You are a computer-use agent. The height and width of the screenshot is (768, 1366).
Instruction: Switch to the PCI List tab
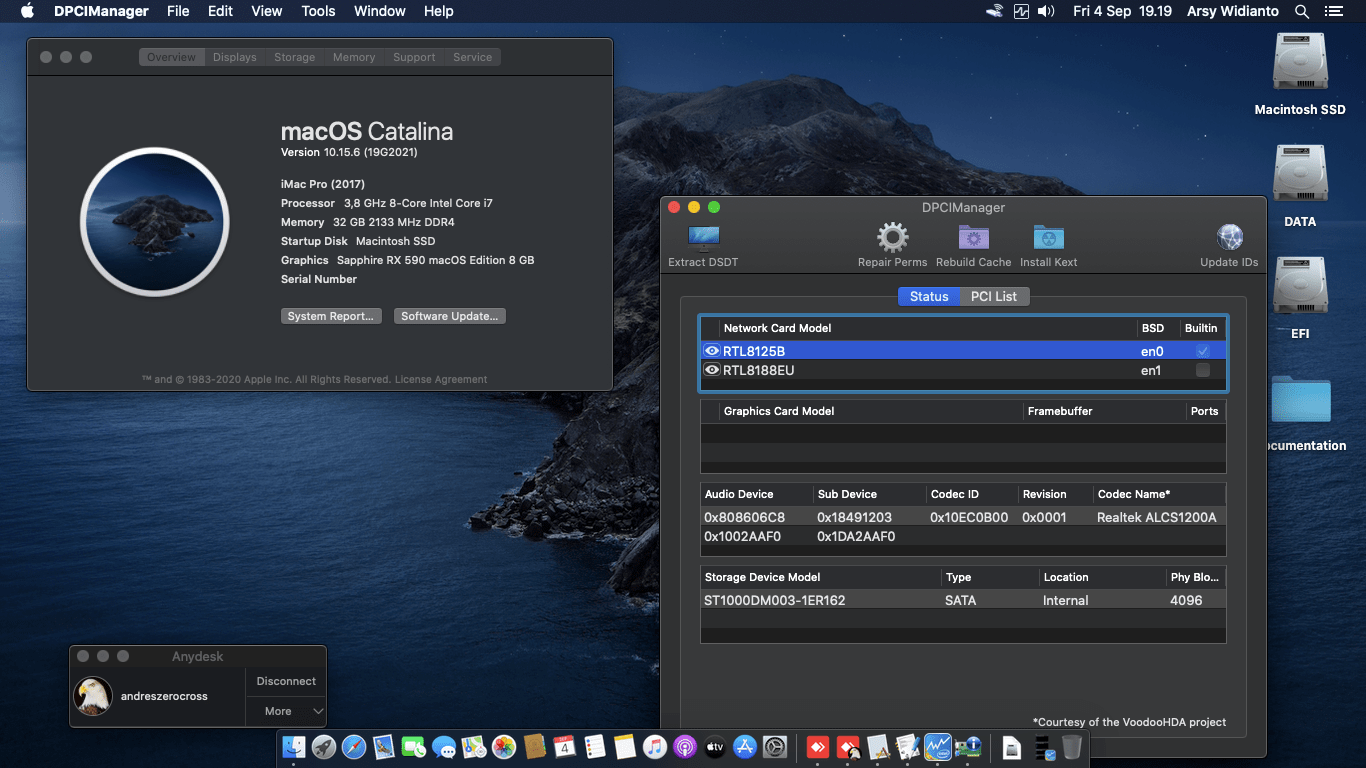[994, 296]
